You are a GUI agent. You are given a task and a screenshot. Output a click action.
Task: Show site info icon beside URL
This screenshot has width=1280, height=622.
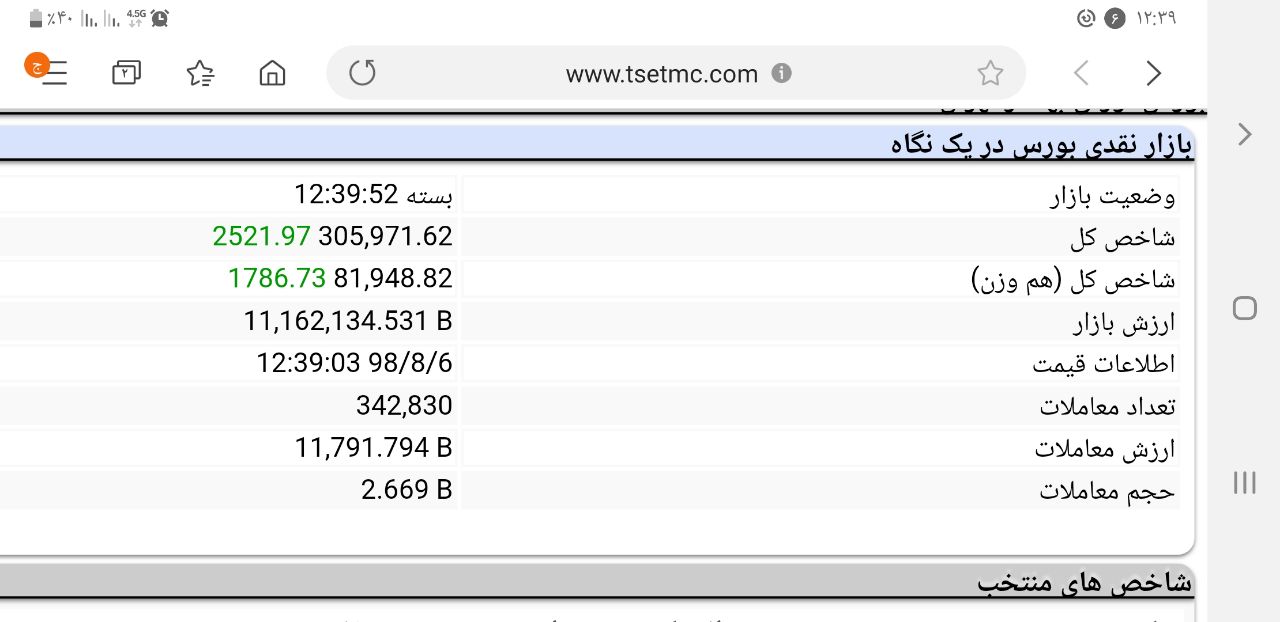(x=782, y=73)
